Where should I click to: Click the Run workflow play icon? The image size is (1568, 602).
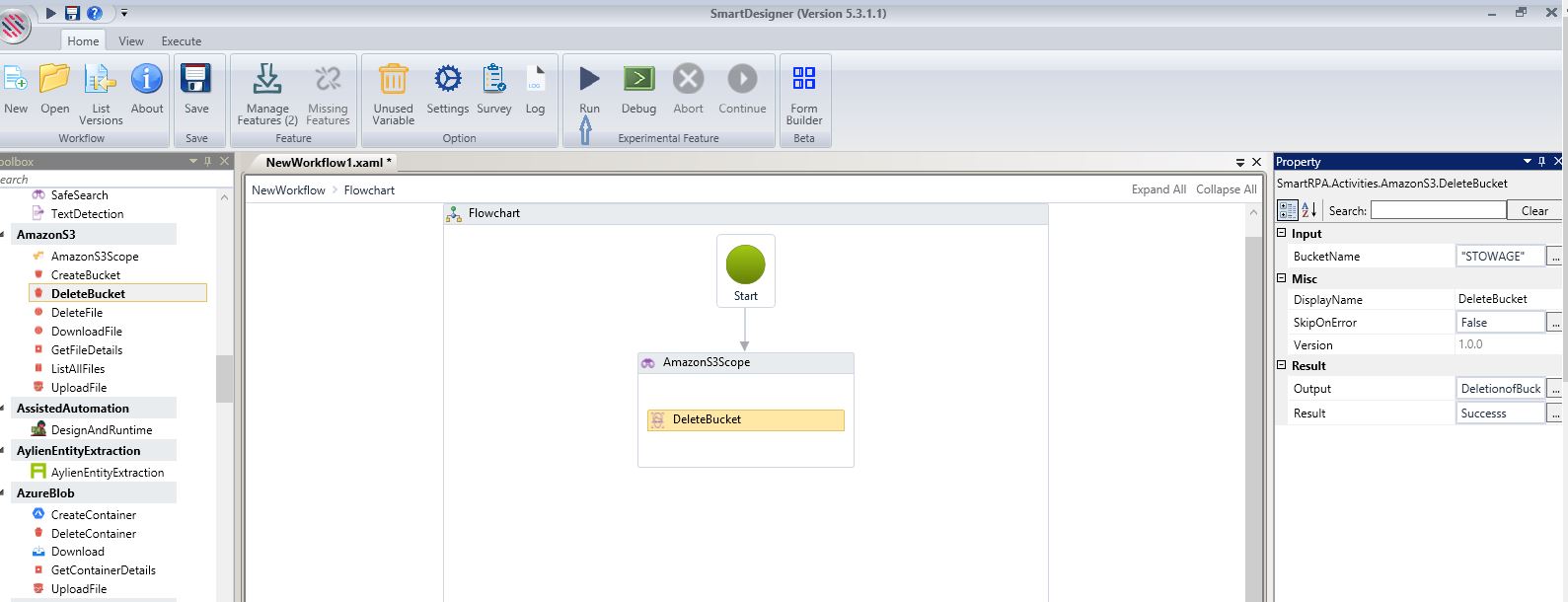[x=589, y=79]
